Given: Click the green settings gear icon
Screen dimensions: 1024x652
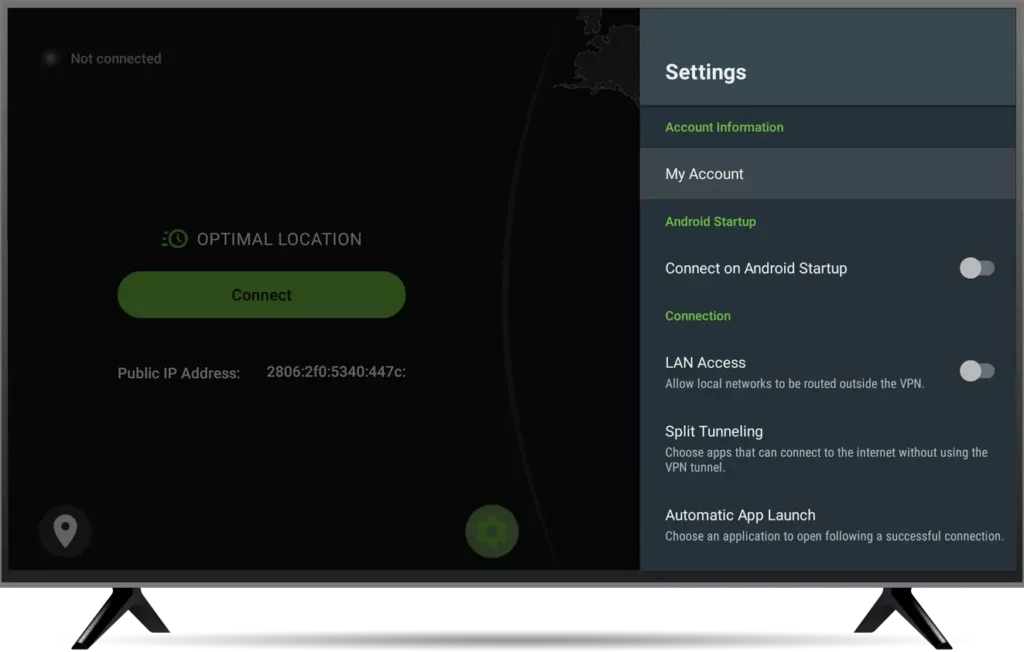Looking at the screenshot, I should (491, 531).
